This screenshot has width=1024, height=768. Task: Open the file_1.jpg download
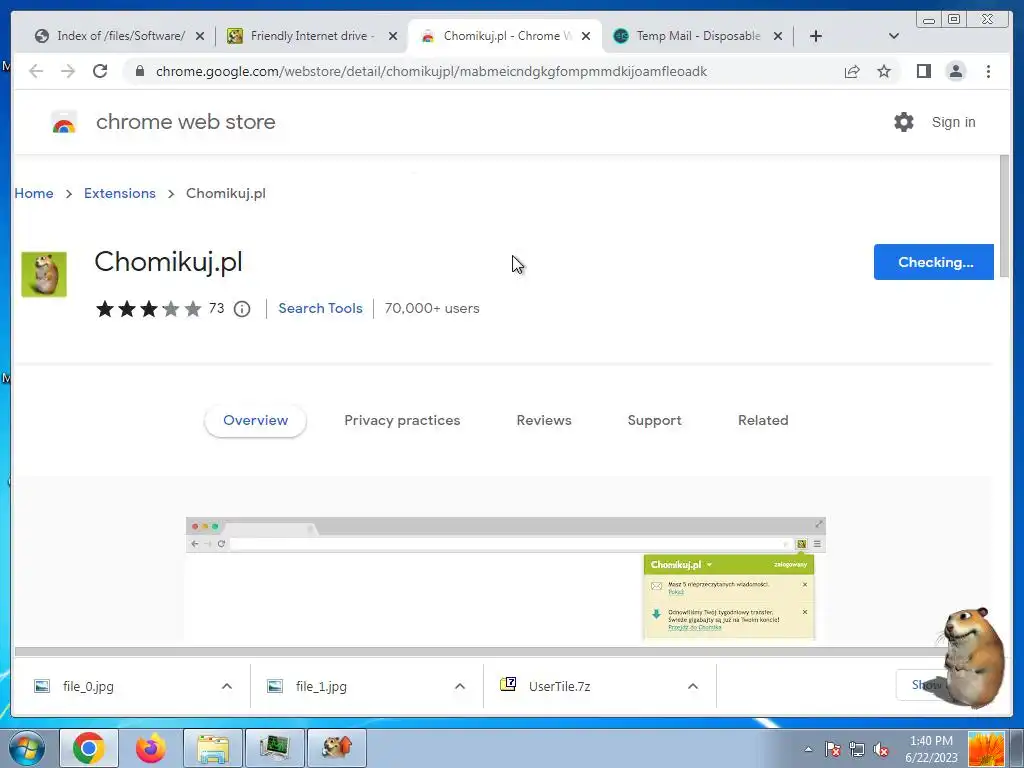[x=321, y=686]
